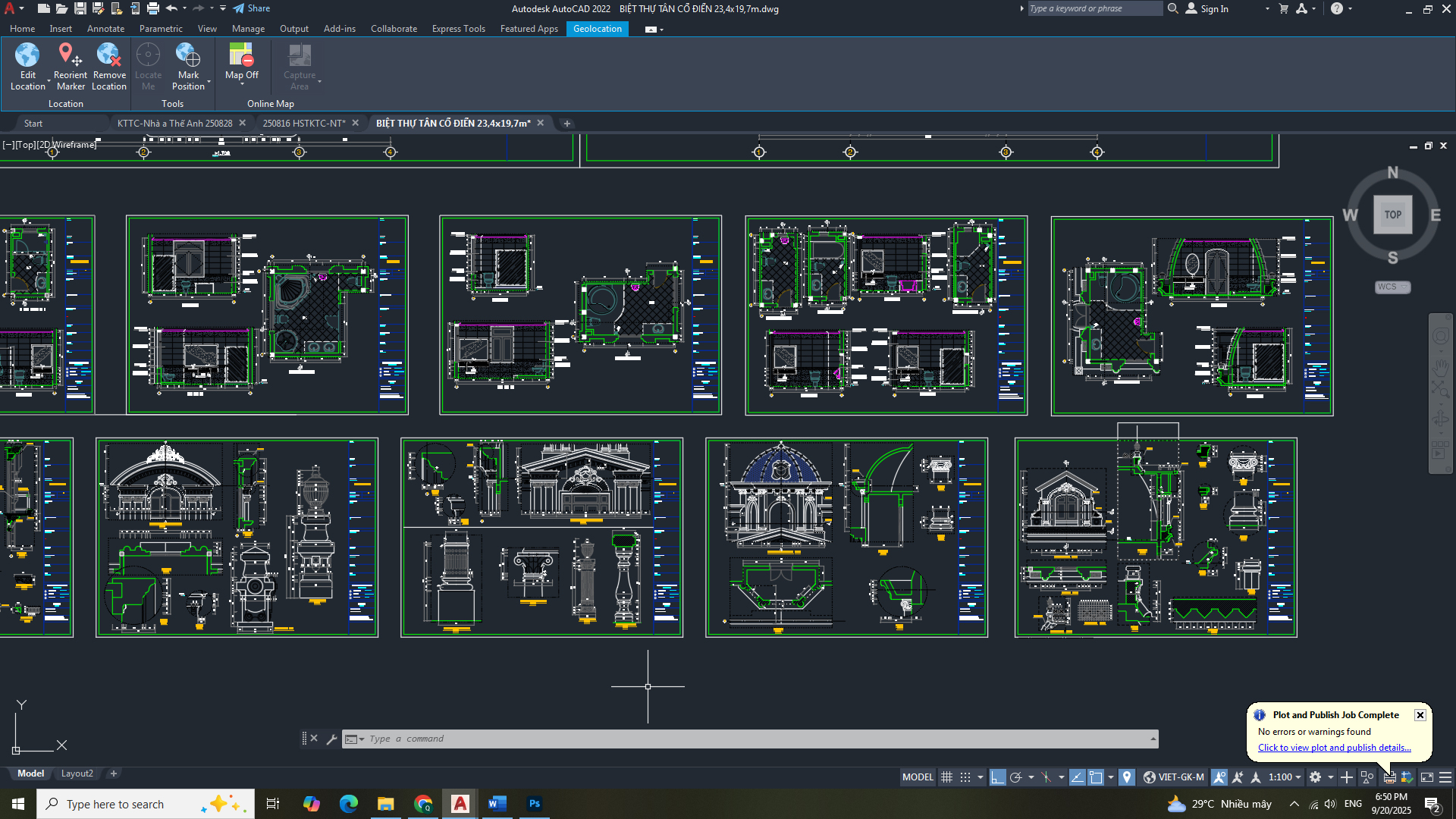
Task: Toggle grid display in status bar
Action: tap(946, 777)
